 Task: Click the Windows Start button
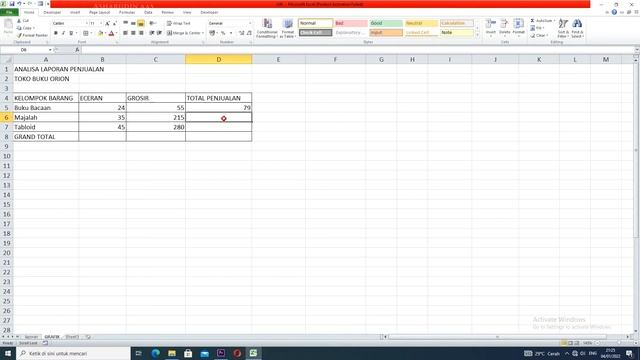tap(7, 353)
